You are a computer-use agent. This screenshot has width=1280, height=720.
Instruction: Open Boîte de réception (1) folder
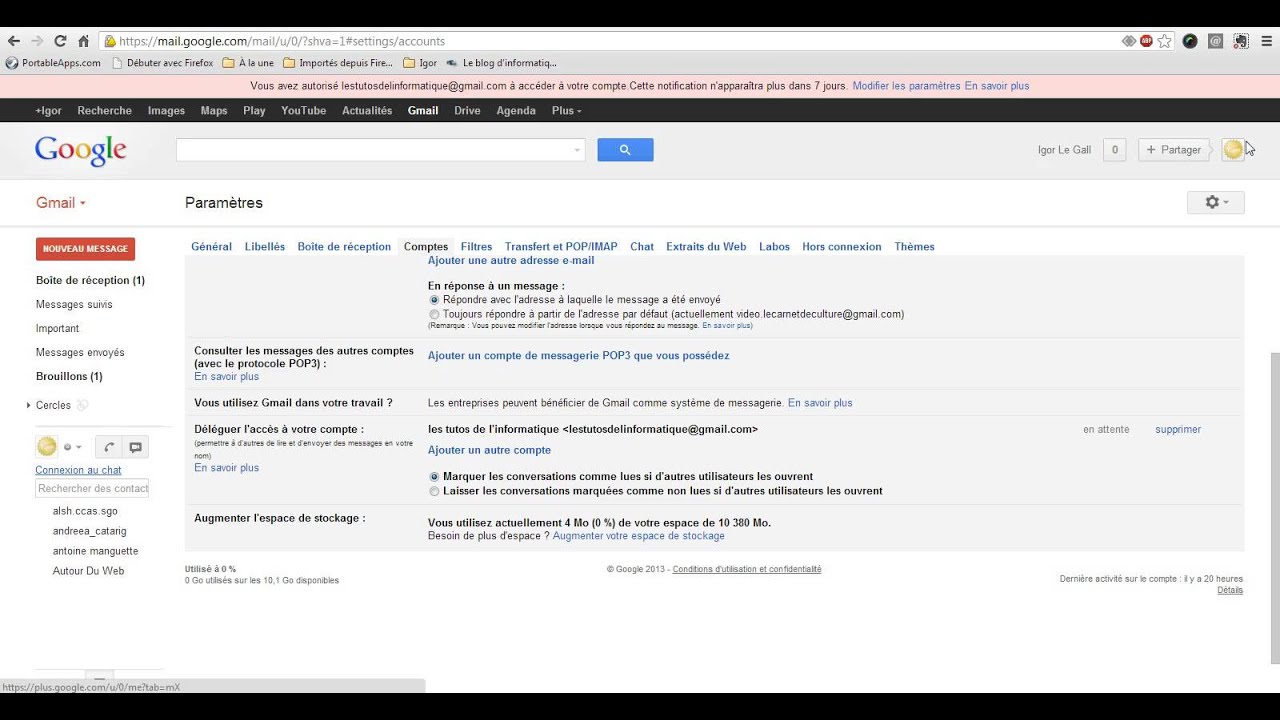(x=90, y=280)
